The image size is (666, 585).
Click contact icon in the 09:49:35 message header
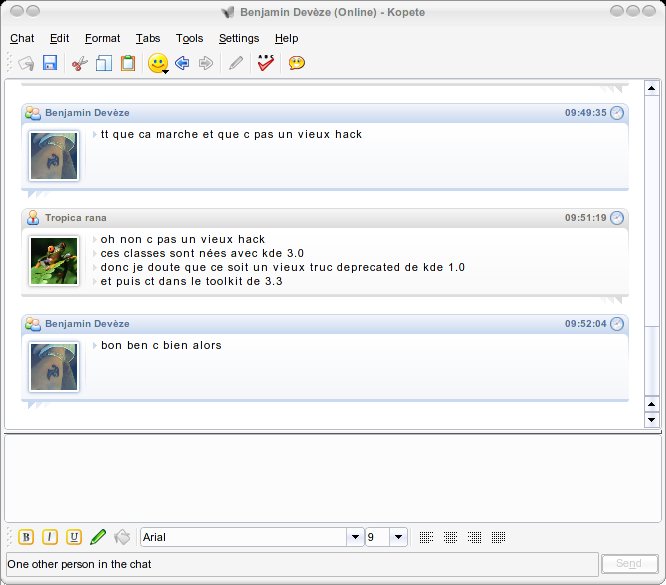(33, 113)
